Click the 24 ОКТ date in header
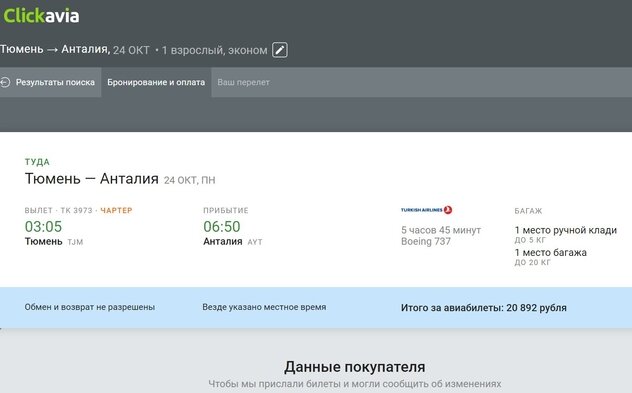This screenshot has width=632, height=393. (131, 50)
